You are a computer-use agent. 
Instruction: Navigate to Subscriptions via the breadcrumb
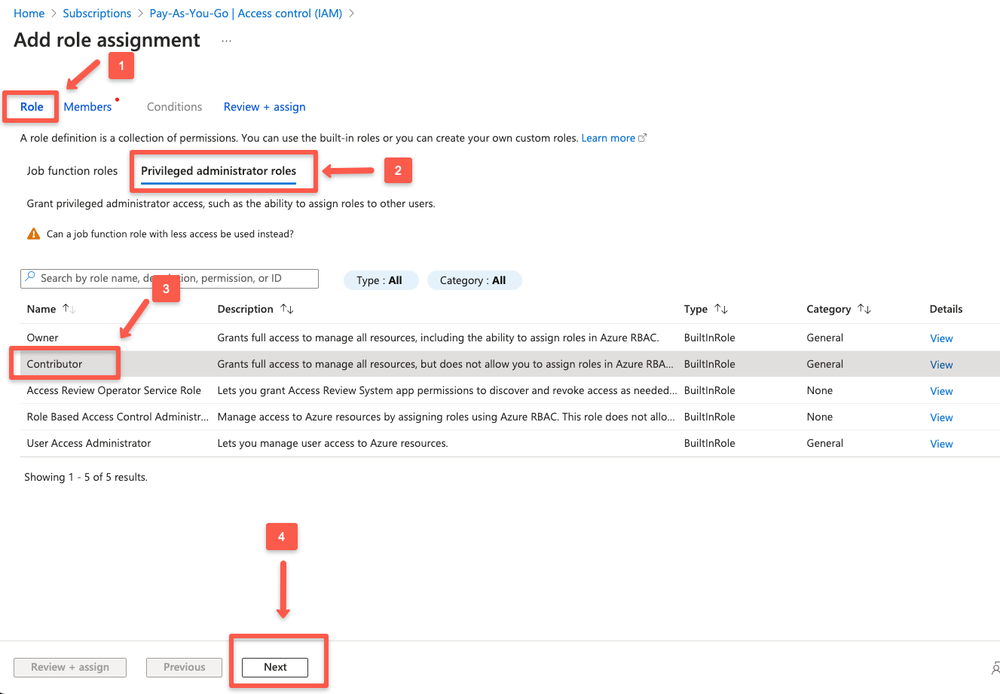click(x=97, y=13)
